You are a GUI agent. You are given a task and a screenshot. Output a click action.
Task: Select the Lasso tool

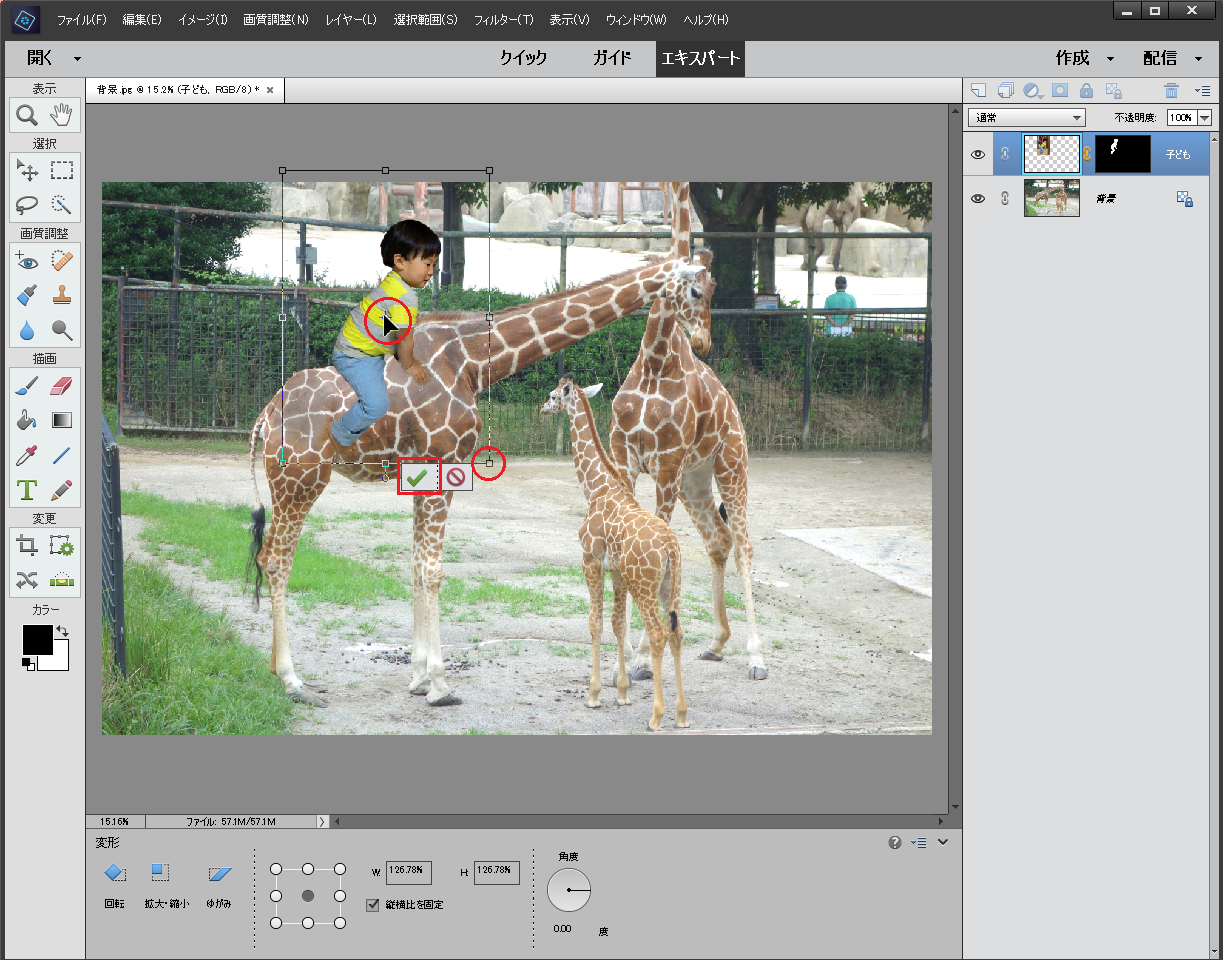[x=27, y=205]
